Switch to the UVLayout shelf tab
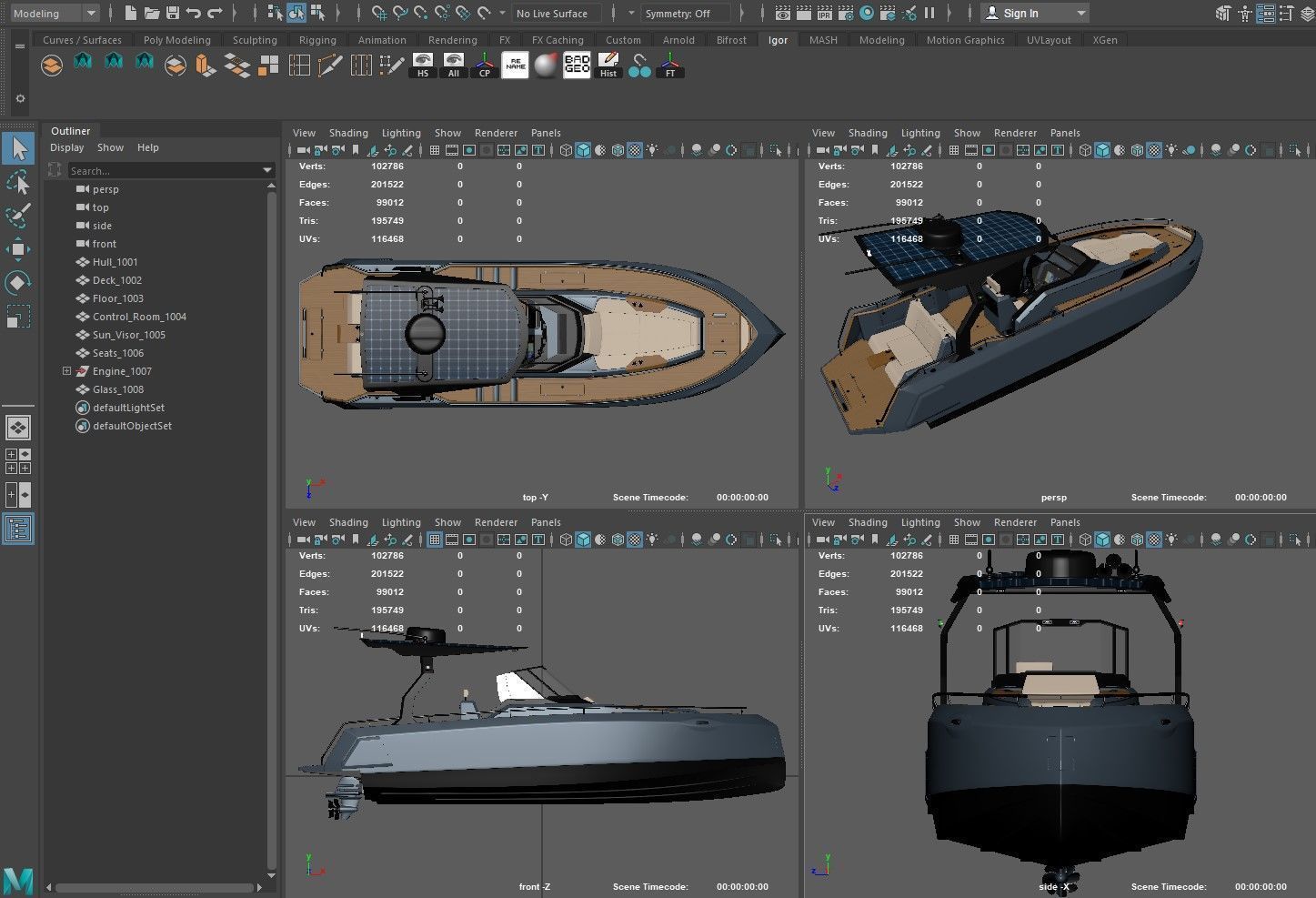This screenshot has height=898, width=1316. 1049,40
